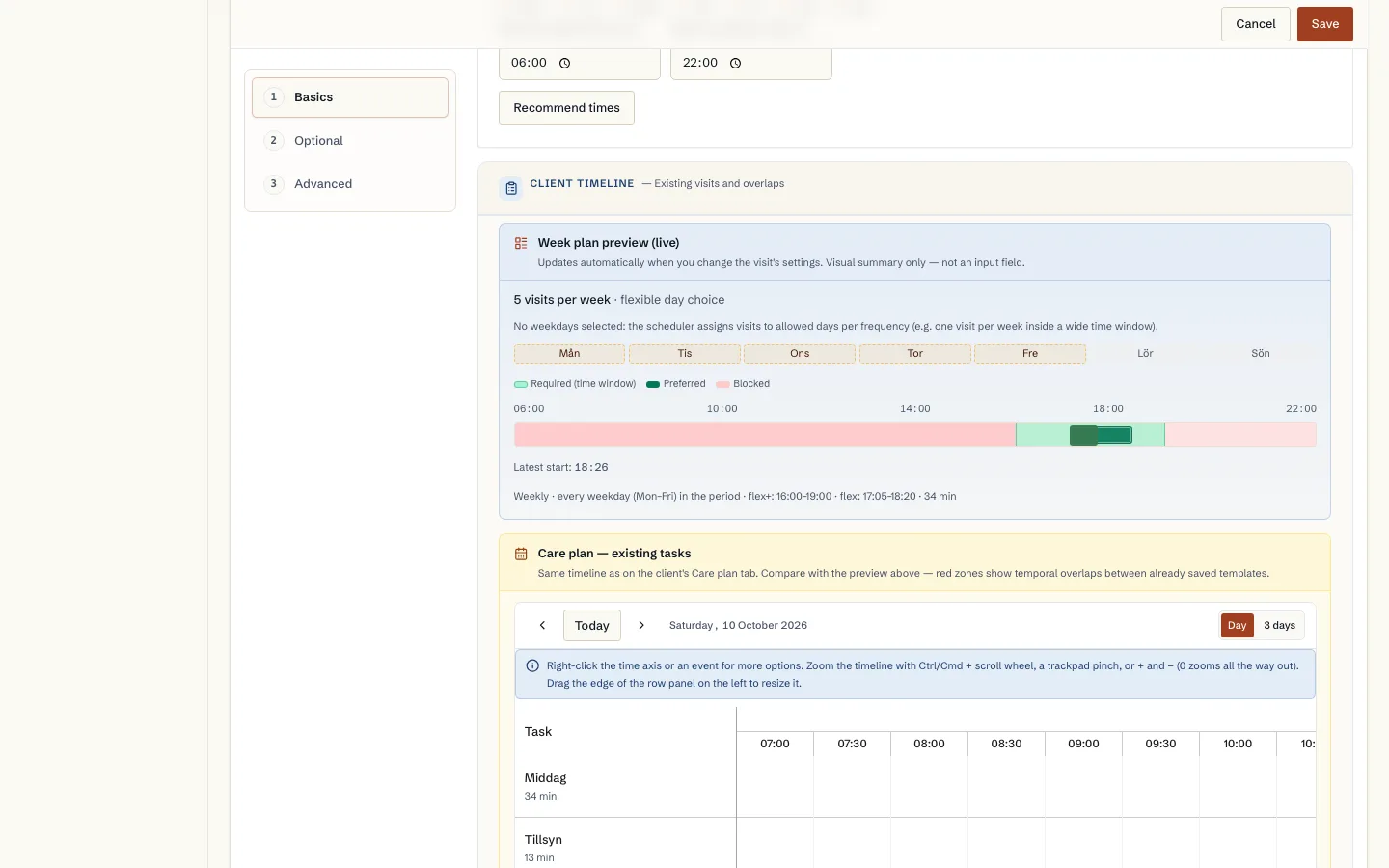1389x868 pixels.
Task: Go to the previous day with the left chevron
Action: tap(542, 626)
